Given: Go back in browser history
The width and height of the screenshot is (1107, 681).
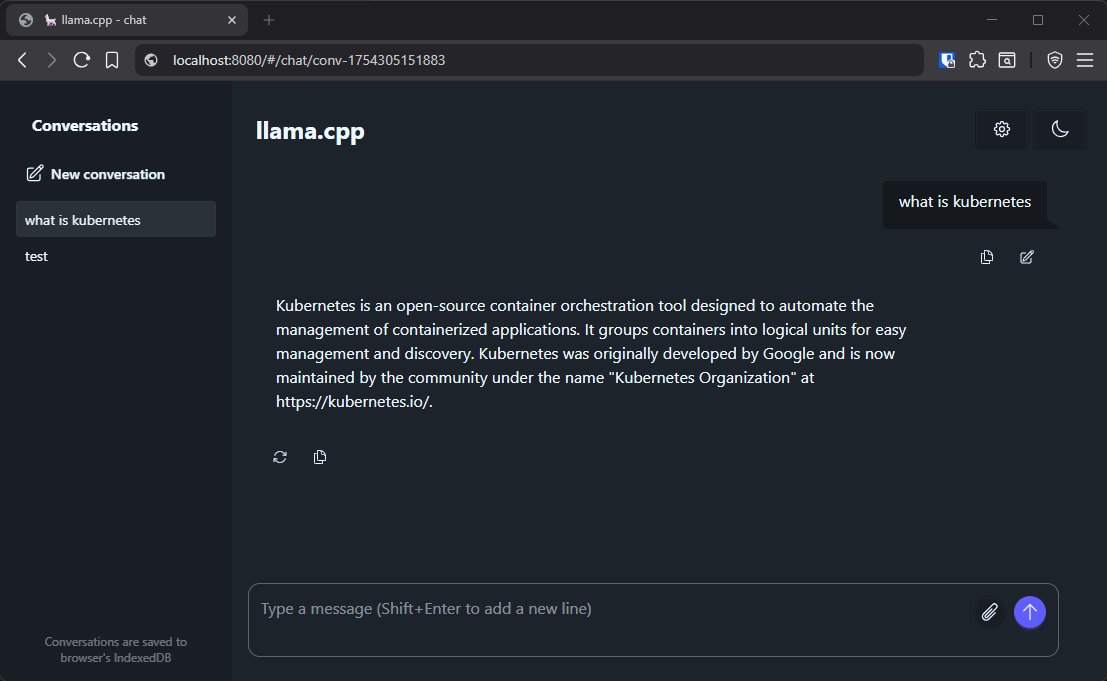Looking at the screenshot, I should coord(23,60).
